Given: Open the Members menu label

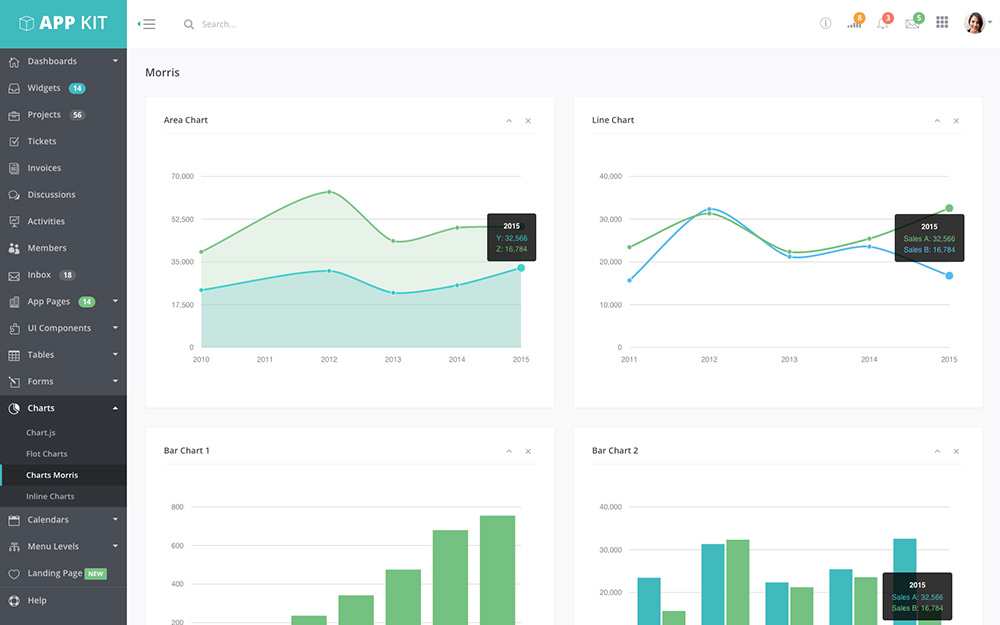Looking at the screenshot, I should (x=47, y=249).
